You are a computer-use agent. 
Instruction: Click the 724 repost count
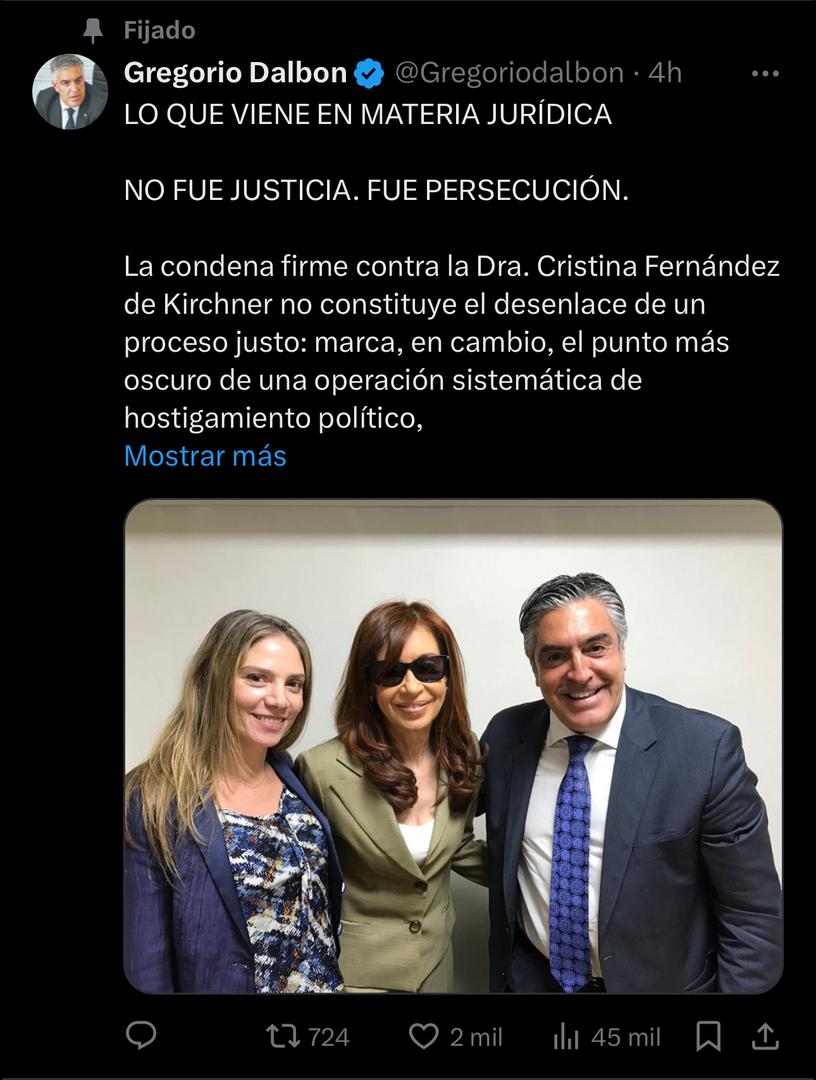point(328,1037)
